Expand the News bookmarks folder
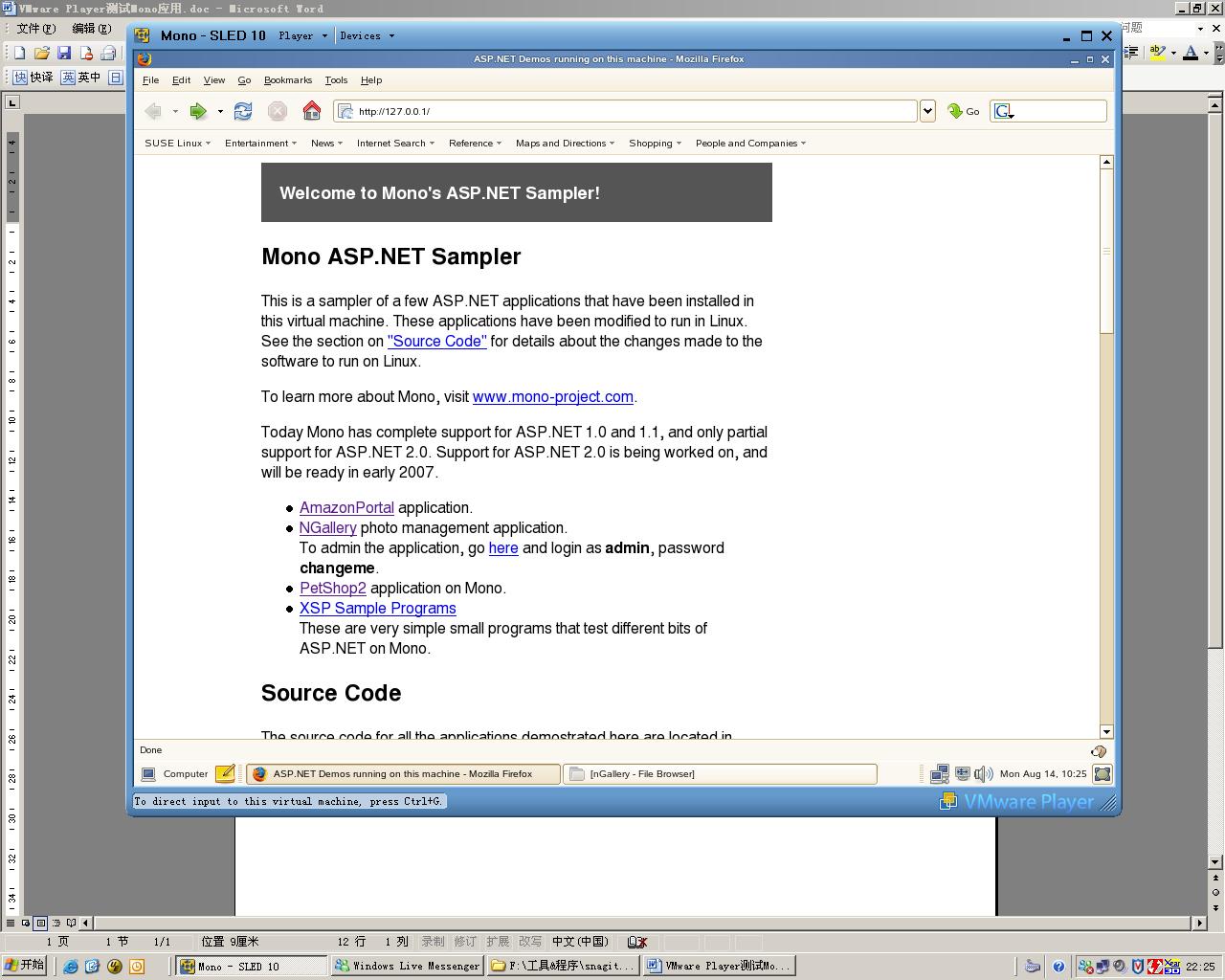This screenshot has height=980, width=1225. pos(327,144)
